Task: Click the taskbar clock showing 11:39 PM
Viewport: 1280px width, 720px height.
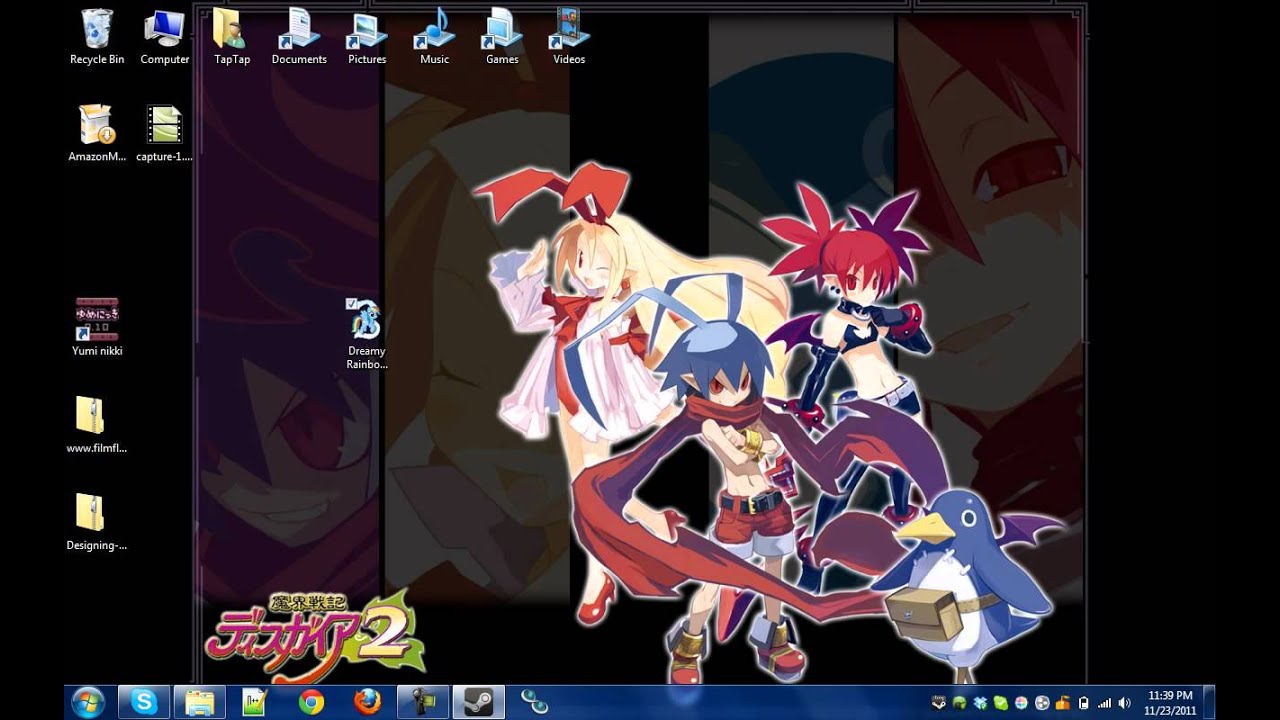Action: pyautogui.click(x=1169, y=702)
